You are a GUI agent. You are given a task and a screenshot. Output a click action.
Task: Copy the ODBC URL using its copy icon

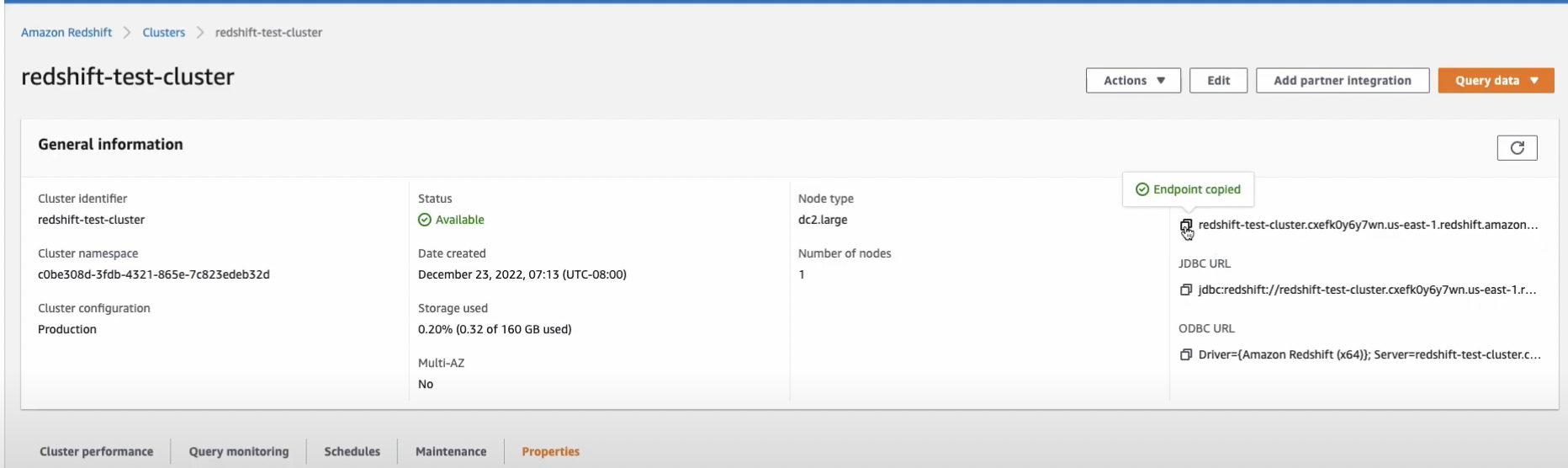(1186, 355)
